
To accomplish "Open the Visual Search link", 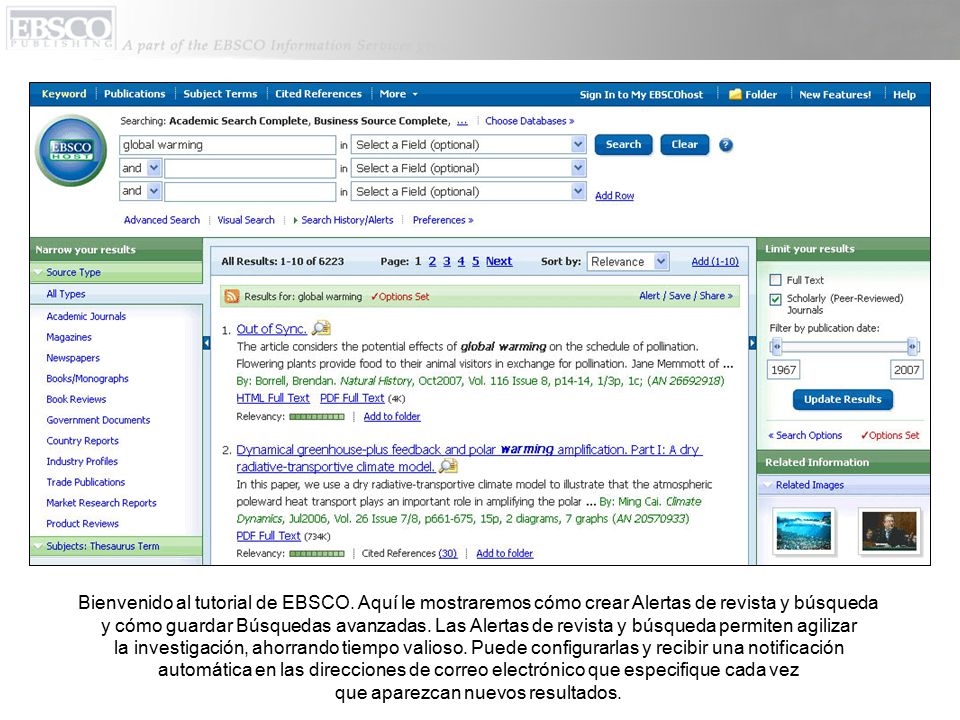I will (246, 220).
